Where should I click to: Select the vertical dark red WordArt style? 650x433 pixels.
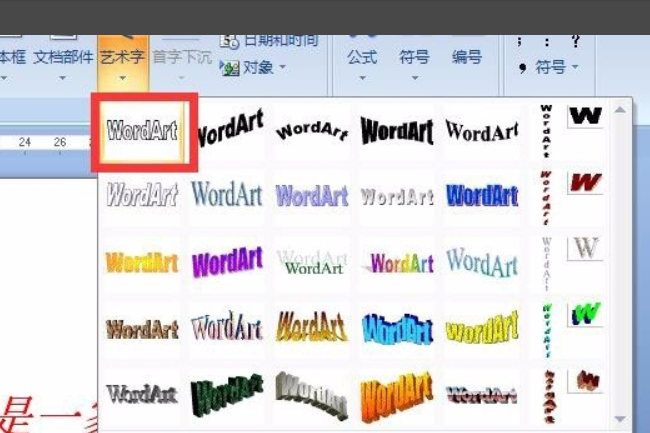[x=546, y=197]
